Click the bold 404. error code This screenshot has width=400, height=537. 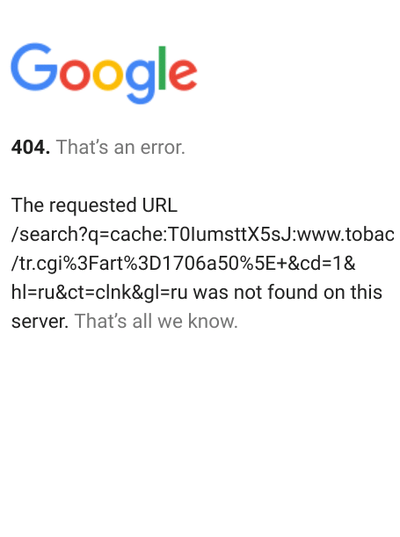click(x=31, y=148)
